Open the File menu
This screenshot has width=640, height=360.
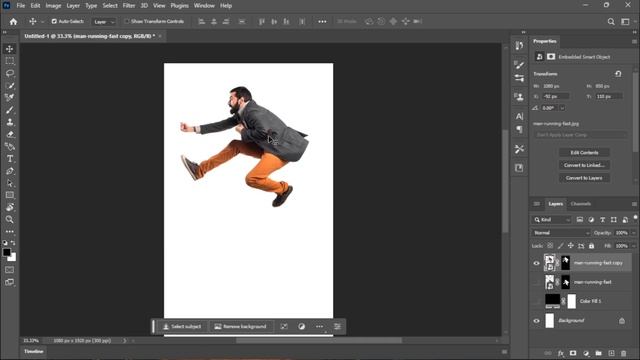click(x=21, y=6)
